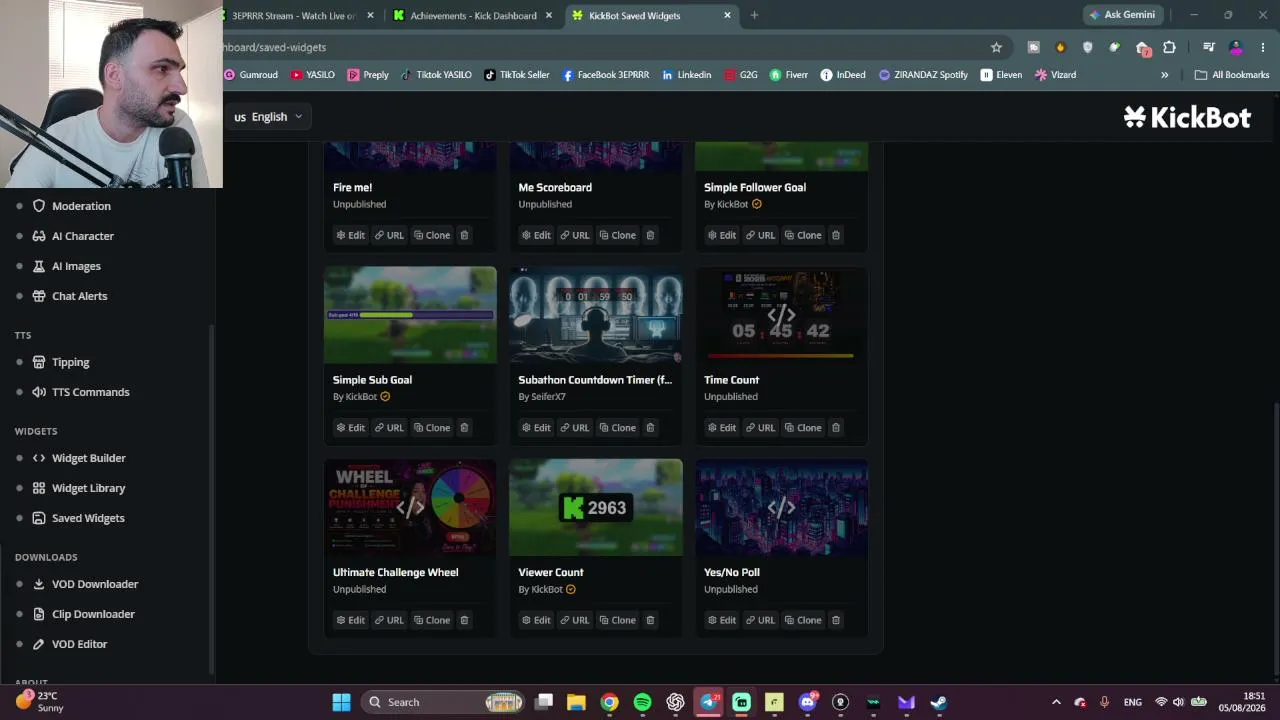1280x720 pixels.
Task: Click the Ask Gemini button
Action: click(x=1122, y=15)
